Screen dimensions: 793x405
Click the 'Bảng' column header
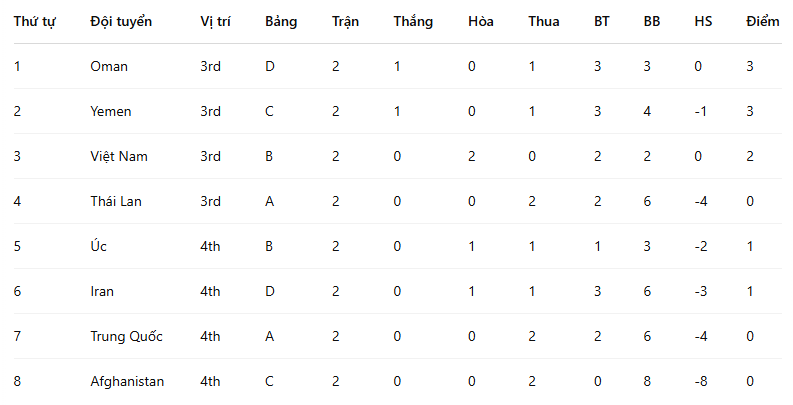click(281, 22)
